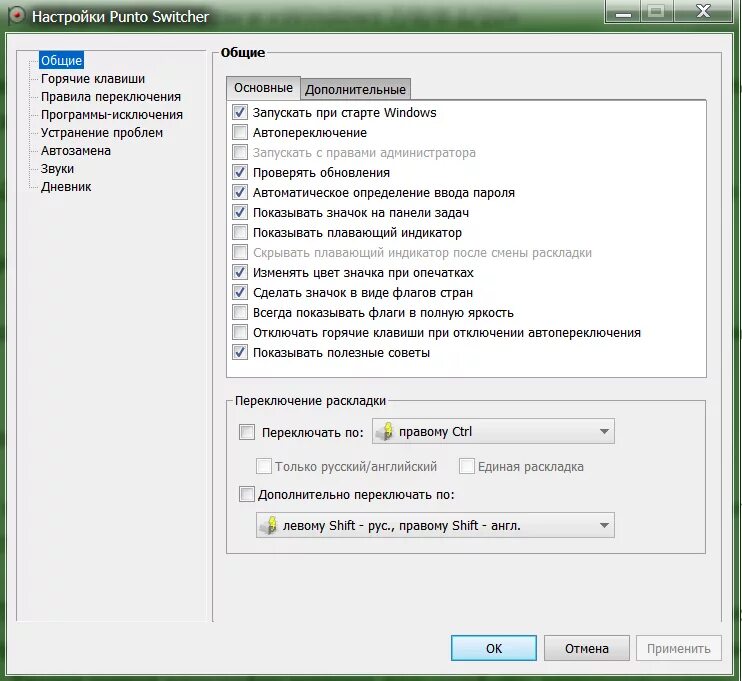The height and width of the screenshot is (681, 742).
Task: Open the 'Автозамена' section
Action: (76, 150)
